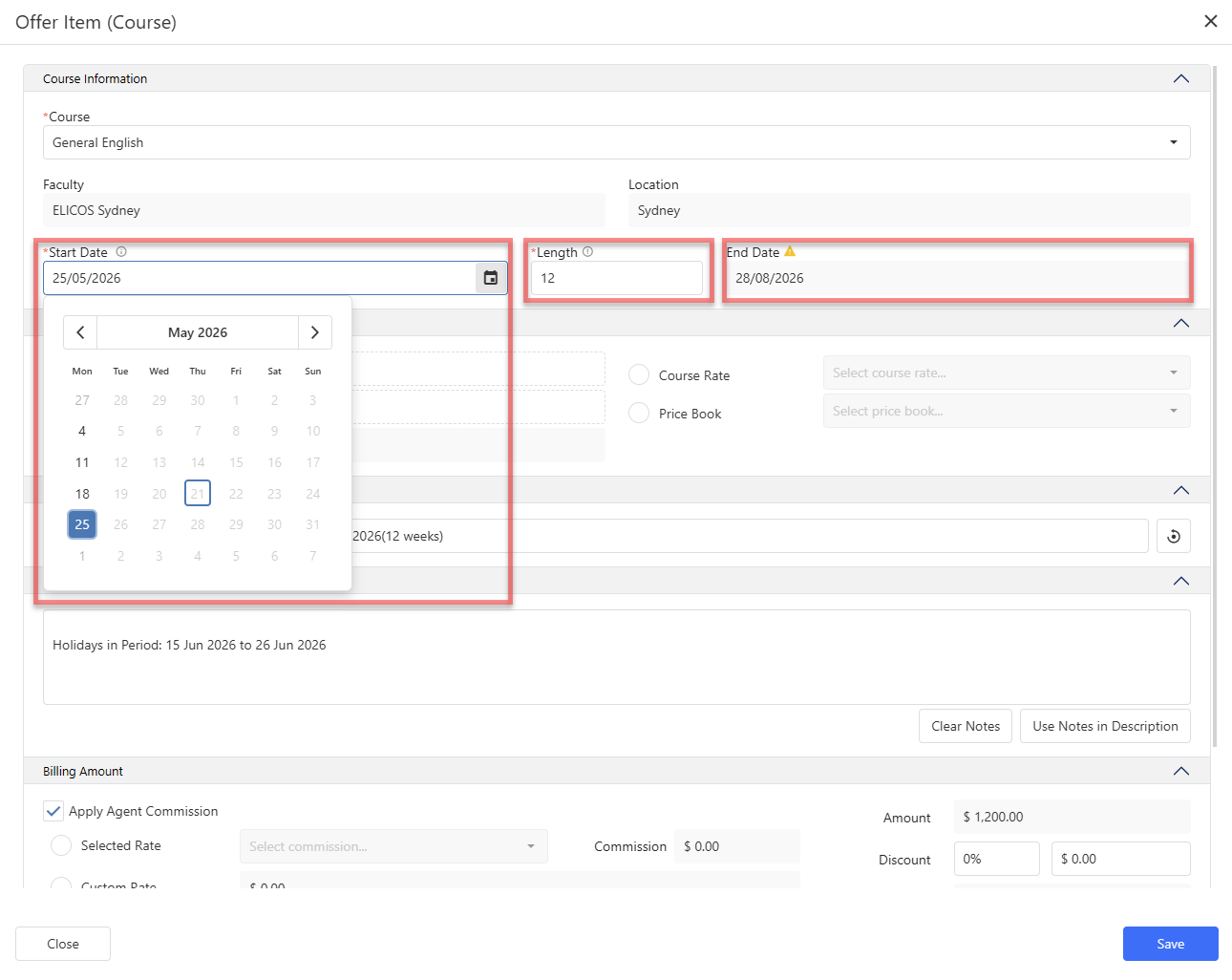Image resolution: width=1232 pixels, height=980 pixels.
Task: Open the Select commission dropdown
Action: point(393,846)
